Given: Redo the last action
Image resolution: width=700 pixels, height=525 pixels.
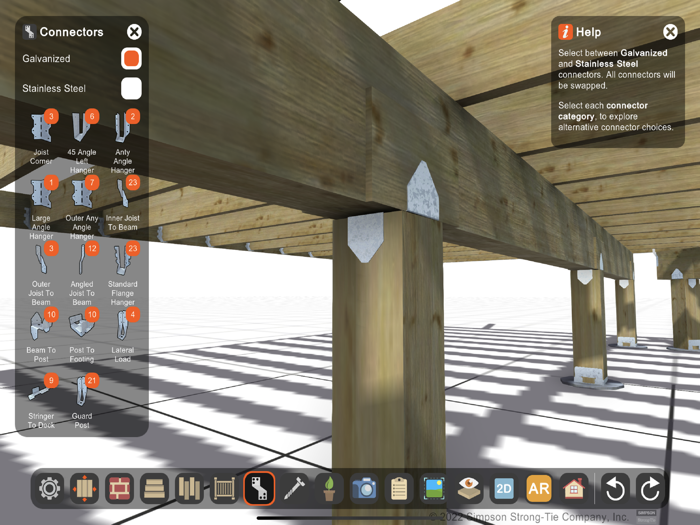Looking at the screenshot, I should tap(650, 488).
